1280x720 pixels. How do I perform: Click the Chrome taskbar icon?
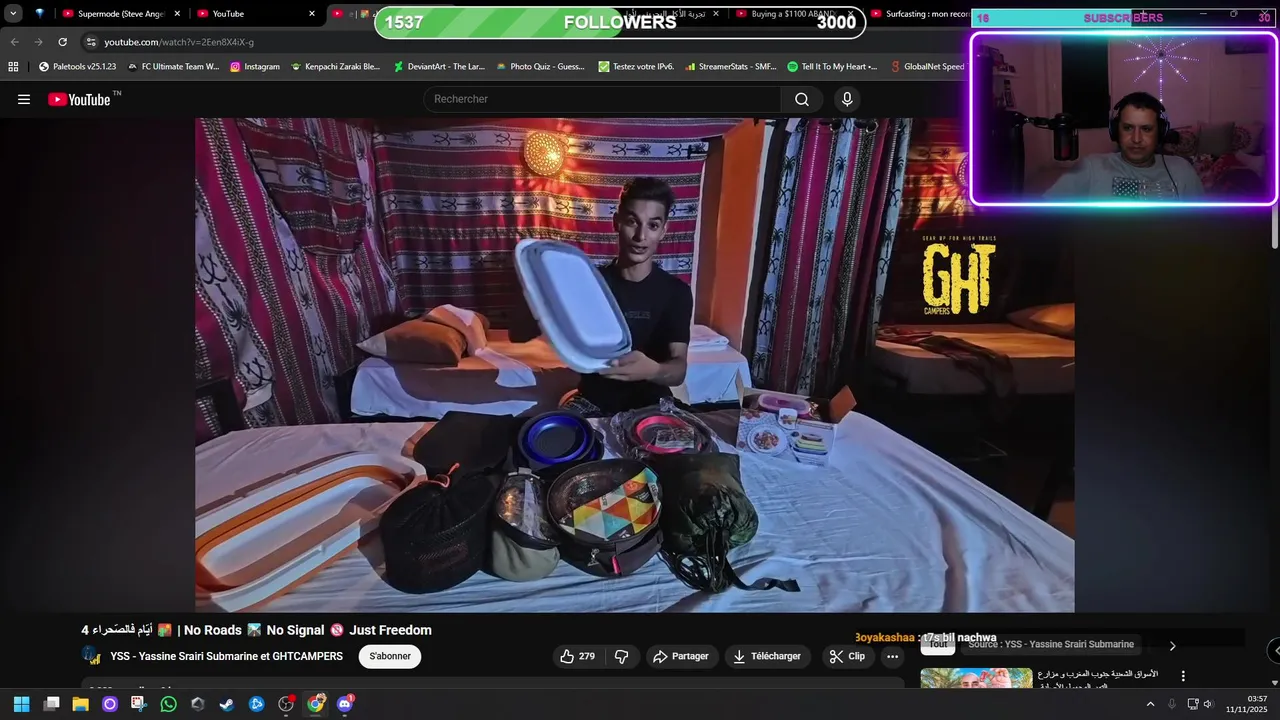point(316,704)
